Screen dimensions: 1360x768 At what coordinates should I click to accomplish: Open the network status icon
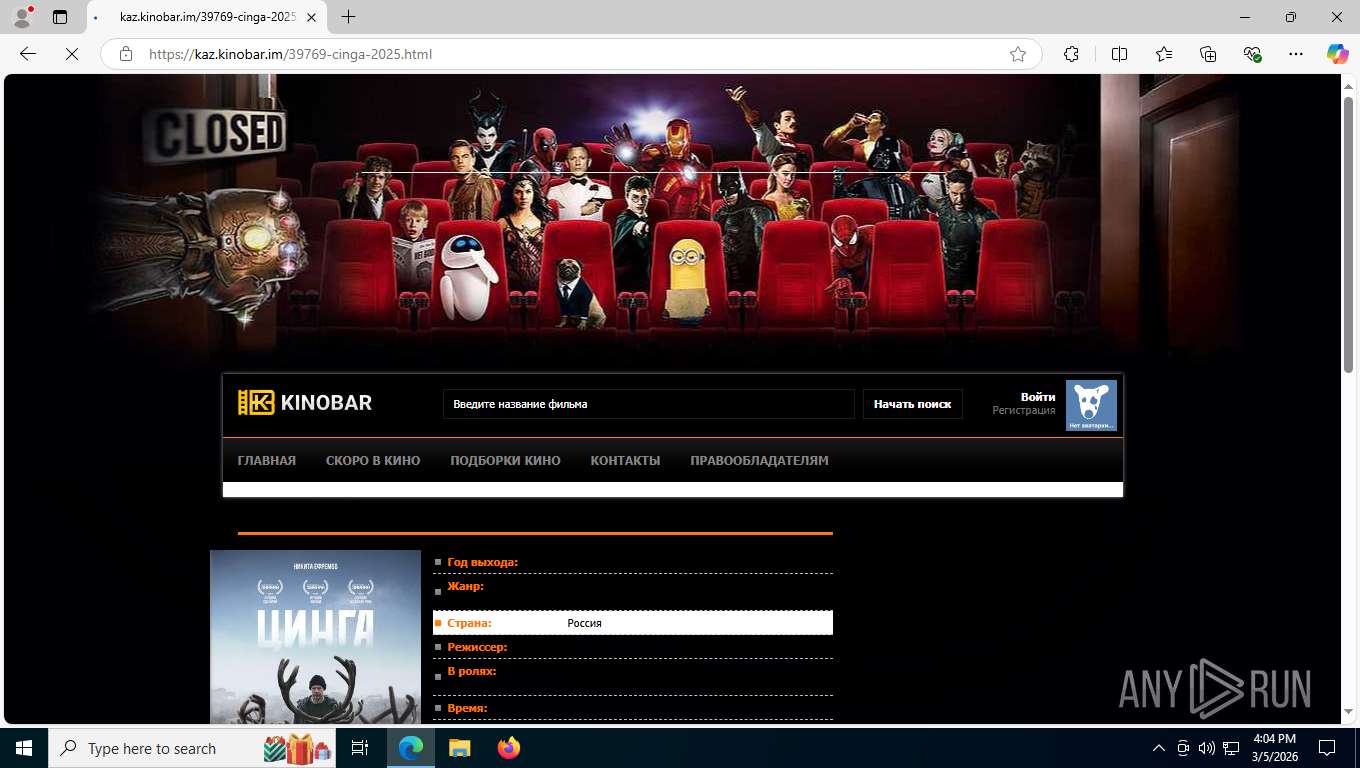click(x=1231, y=748)
